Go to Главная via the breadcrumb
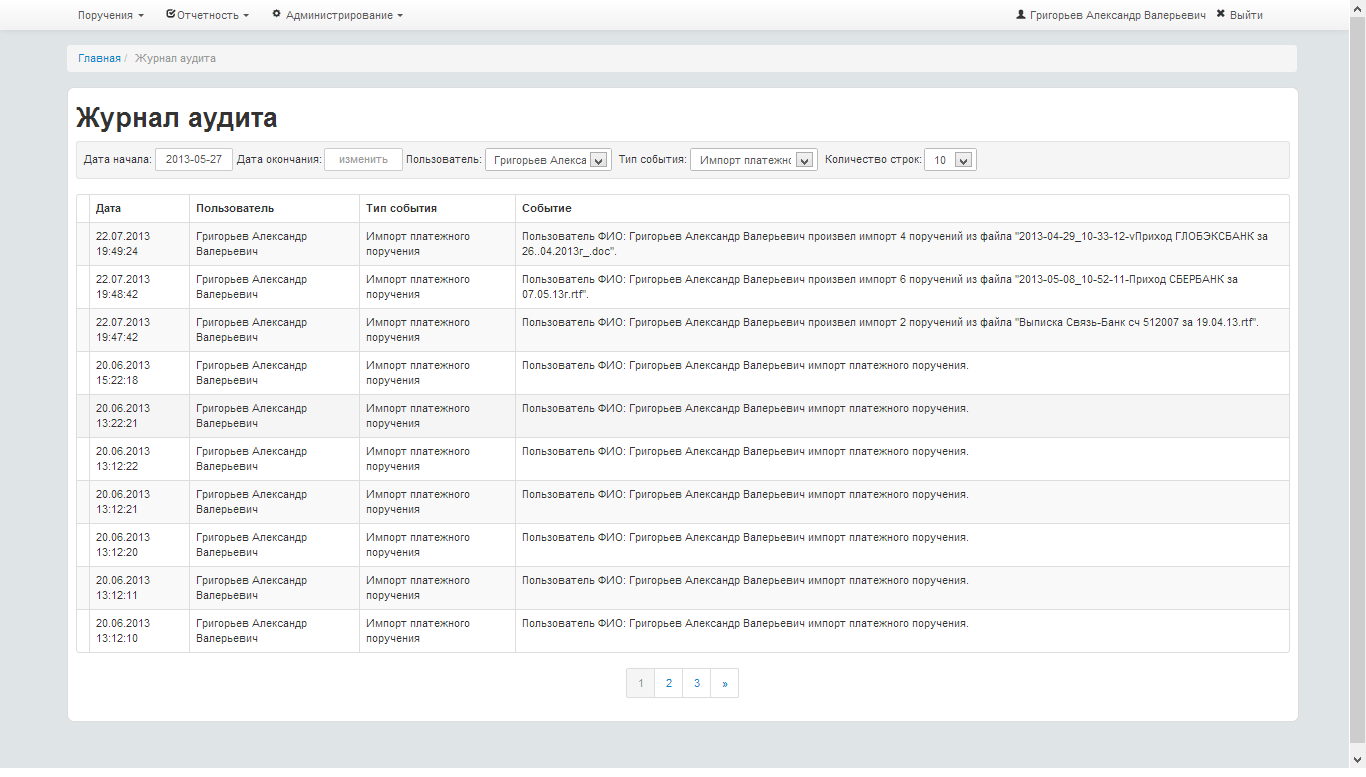The width and height of the screenshot is (1366, 777). (99, 58)
